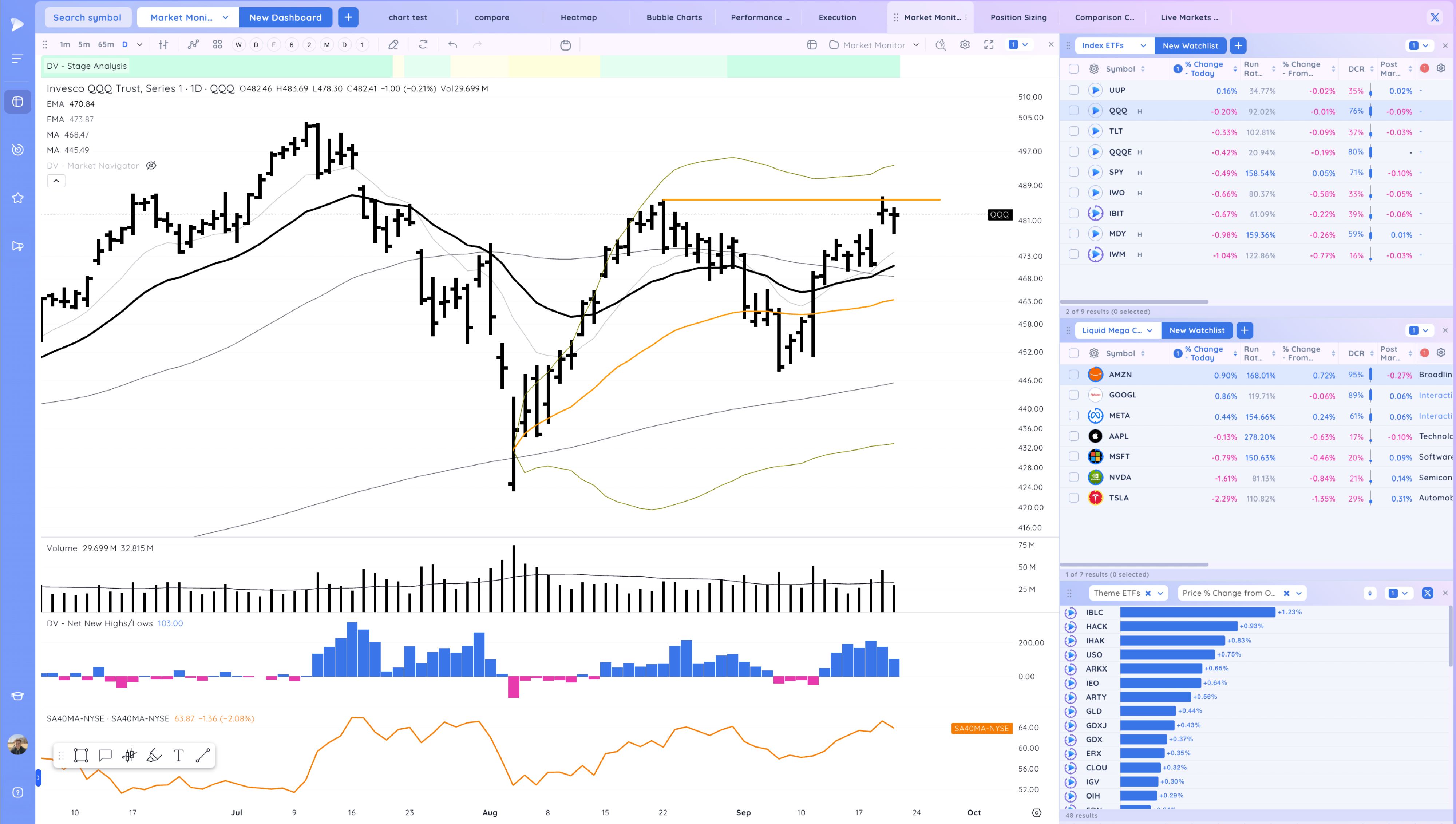Click the New Dashboard button

point(285,17)
